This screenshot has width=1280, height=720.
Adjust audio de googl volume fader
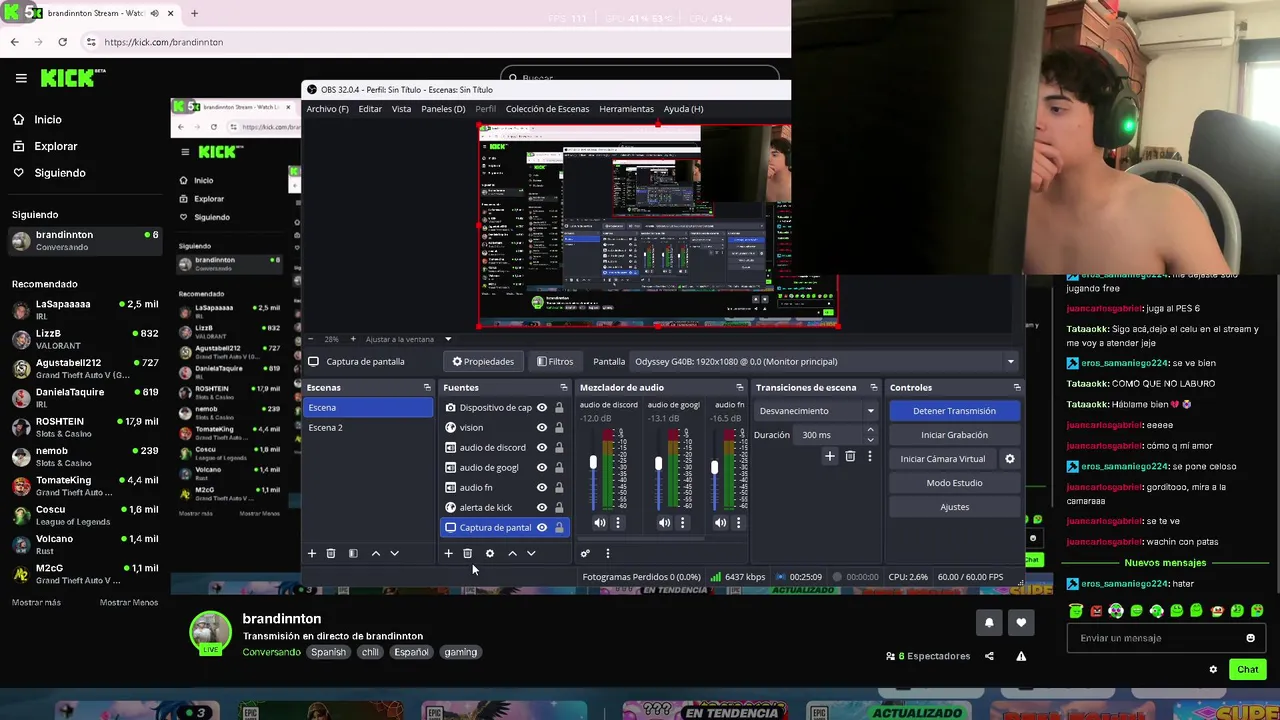pos(658,463)
